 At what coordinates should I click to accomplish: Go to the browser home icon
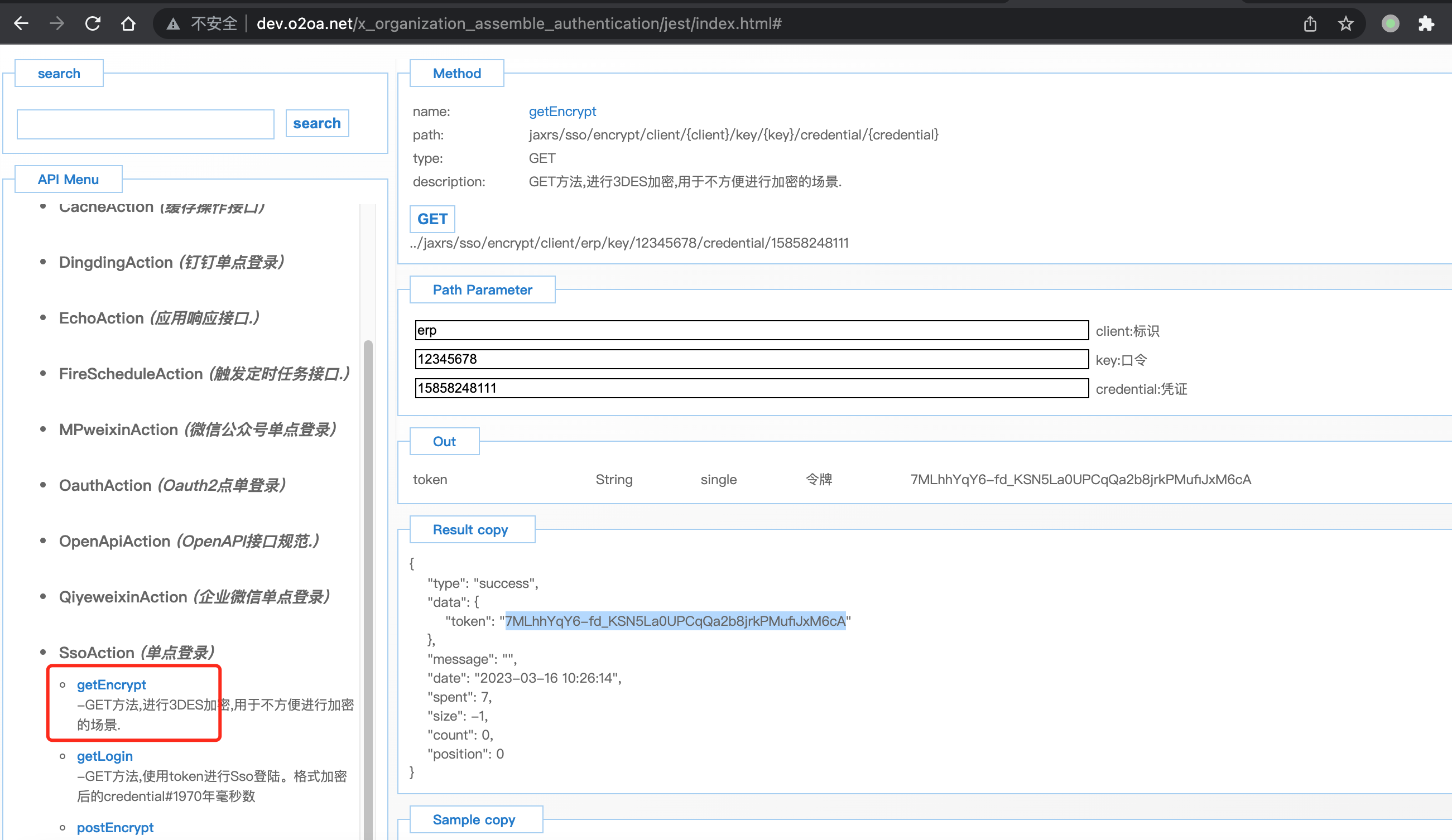click(x=128, y=23)
